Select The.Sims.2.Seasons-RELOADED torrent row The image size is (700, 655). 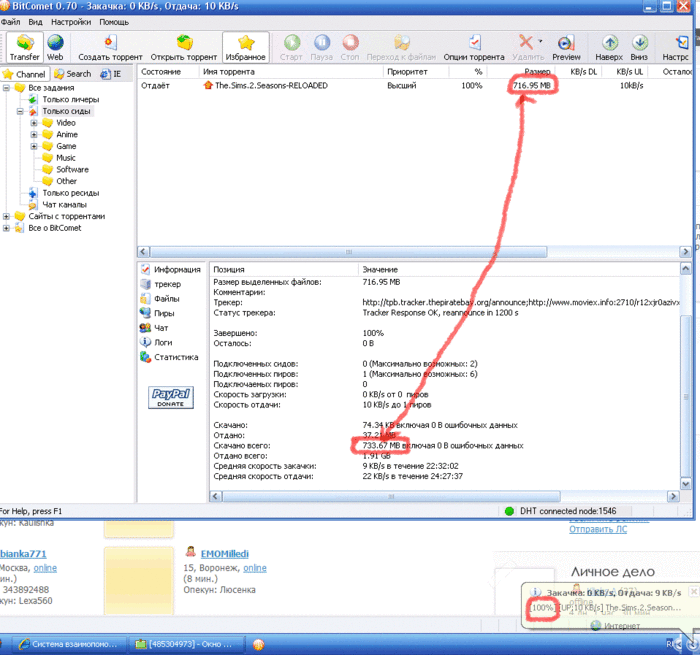click(414, 86)
